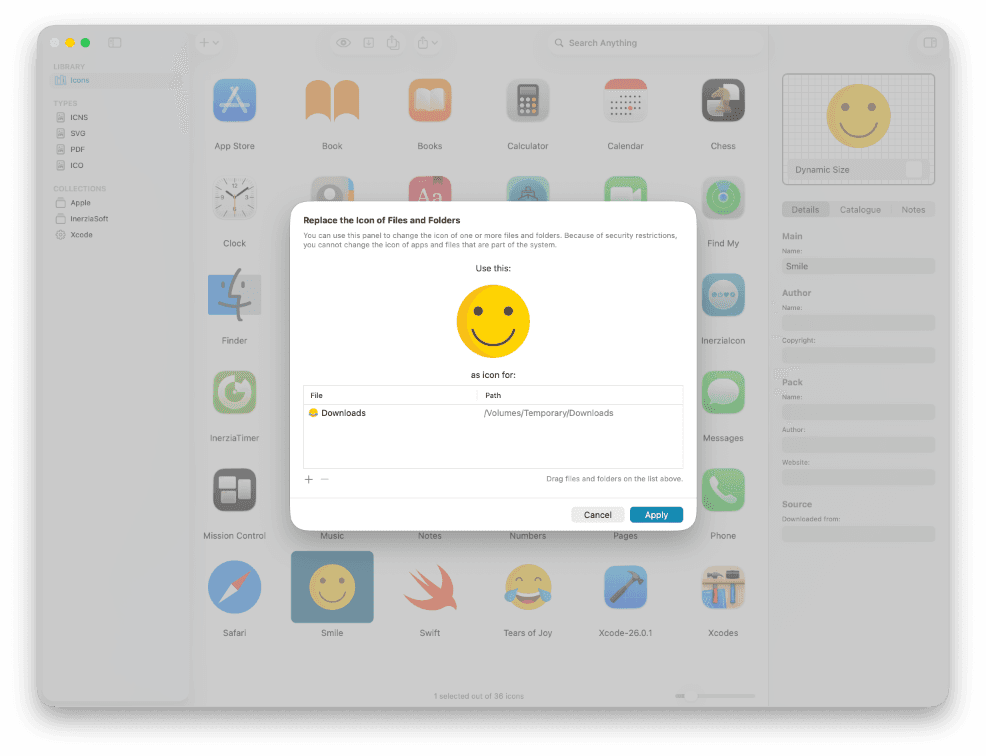This screenshot has height=756, width=986.
Task: Switch to the Notes tab
Action: [x=914, y=209]
